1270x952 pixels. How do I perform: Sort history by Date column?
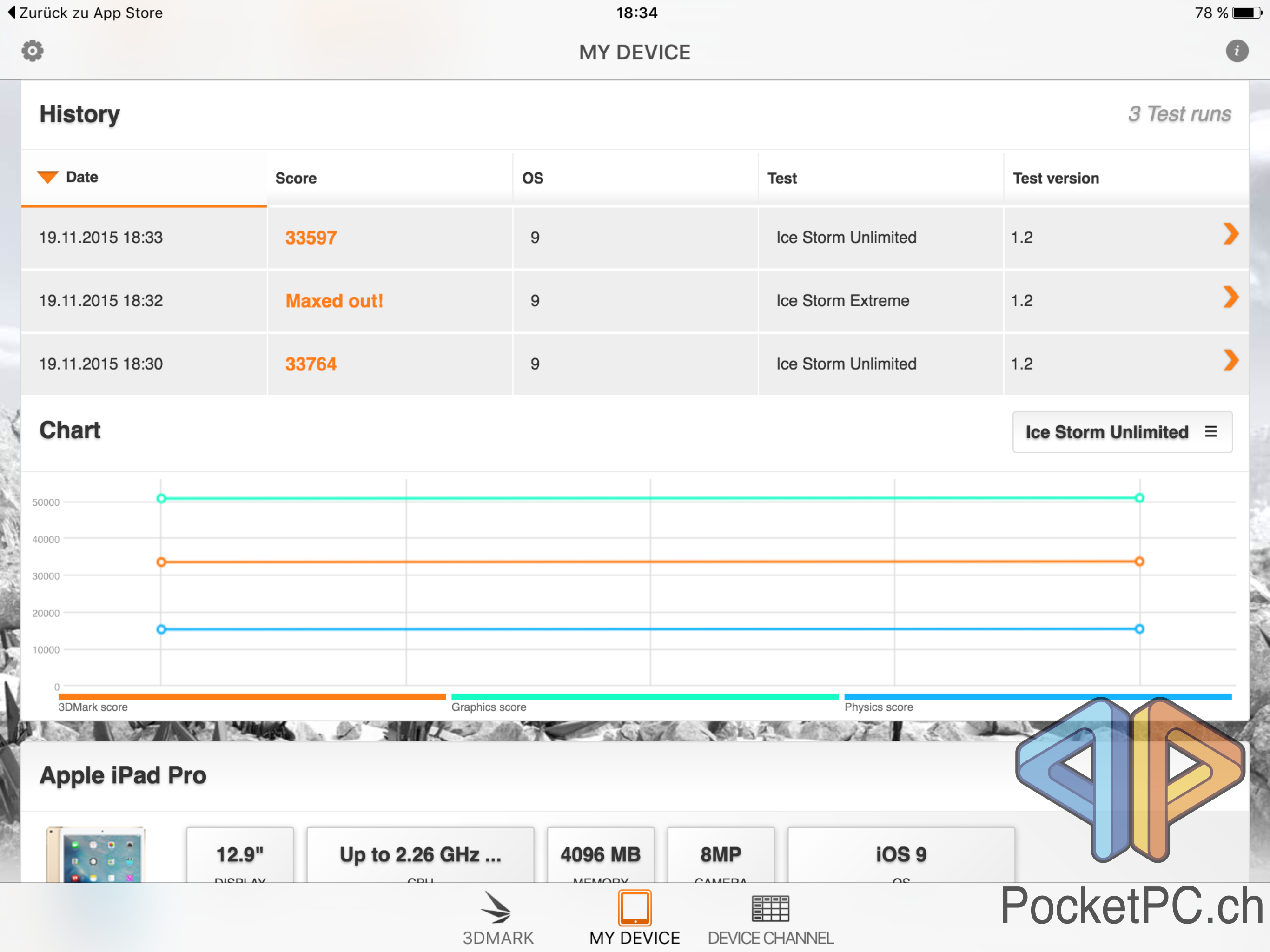144,178
